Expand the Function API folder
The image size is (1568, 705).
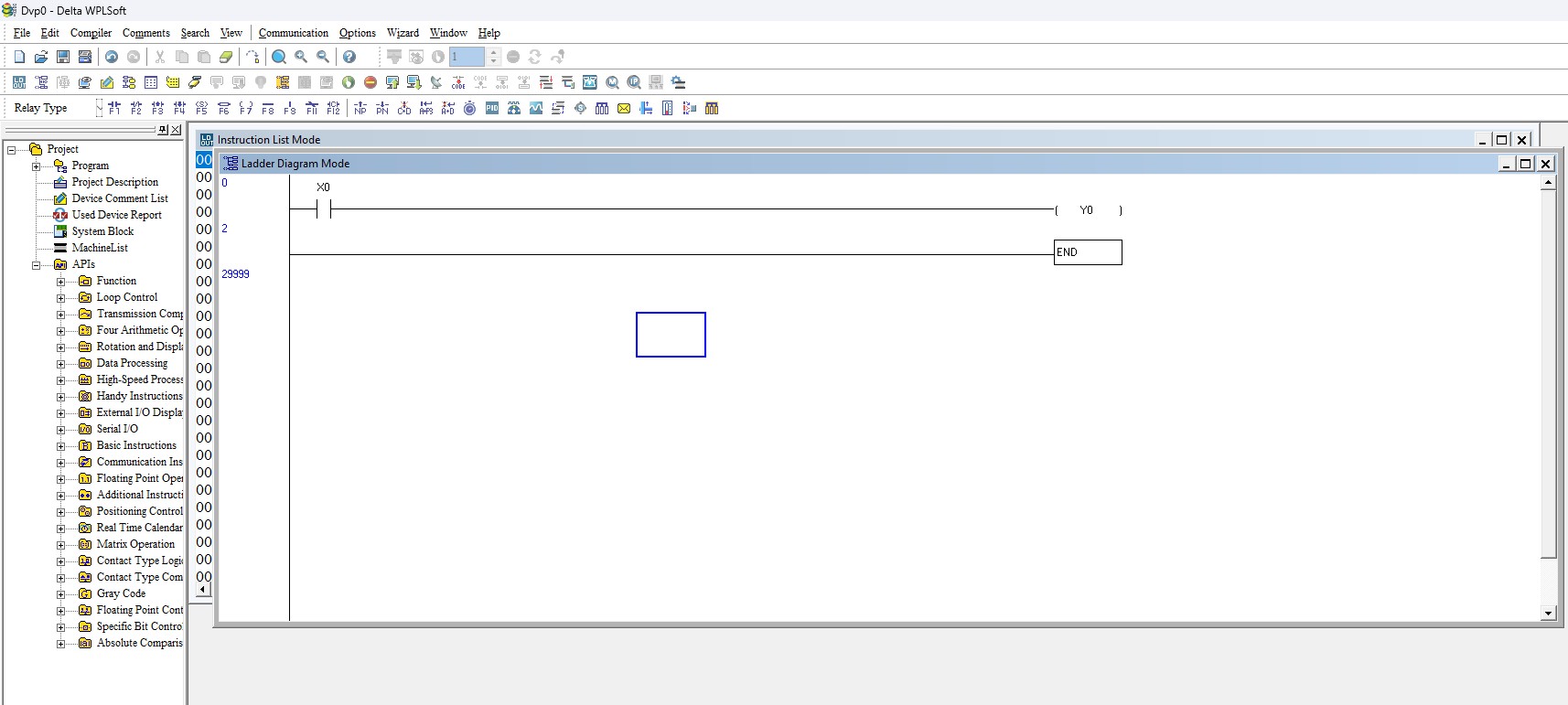pos(61,282)
